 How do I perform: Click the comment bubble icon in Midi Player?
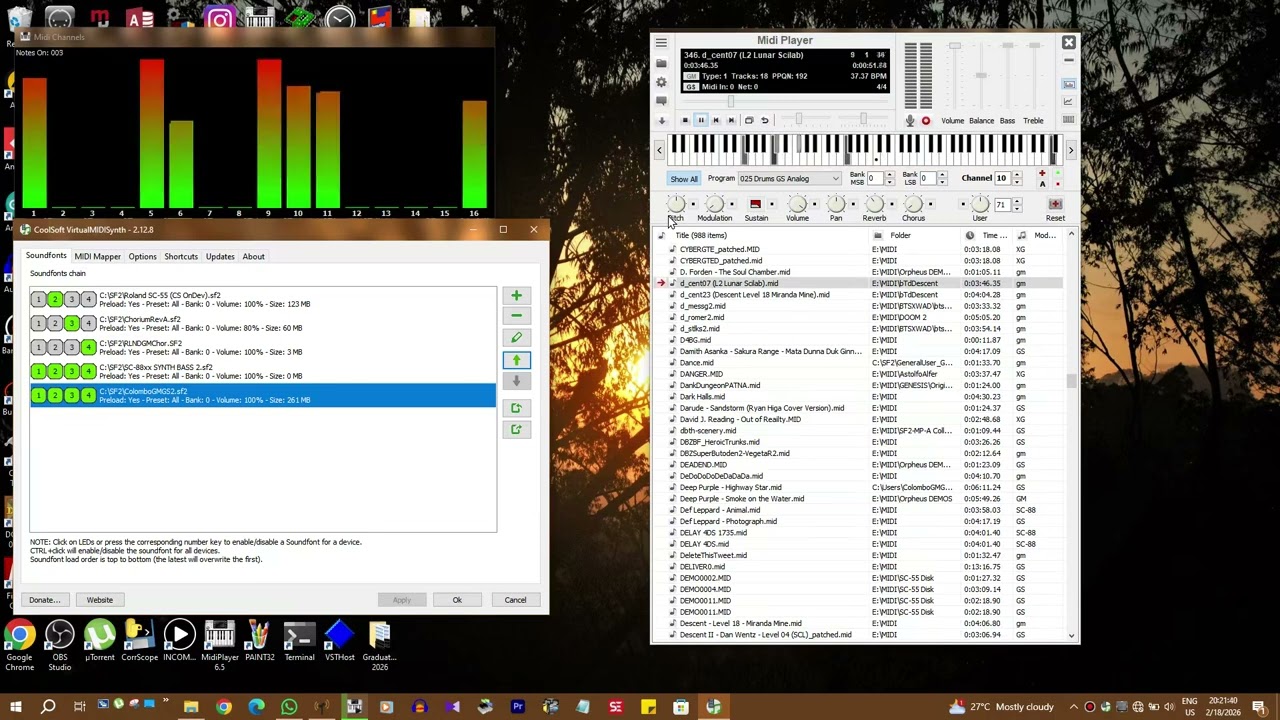point(661,101)
